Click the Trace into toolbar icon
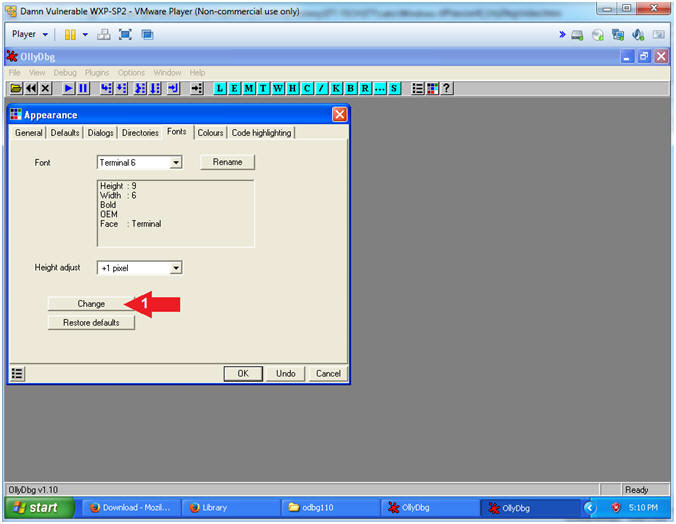The width and height of the screenshot is (676, 524). (x=140, y=88)
